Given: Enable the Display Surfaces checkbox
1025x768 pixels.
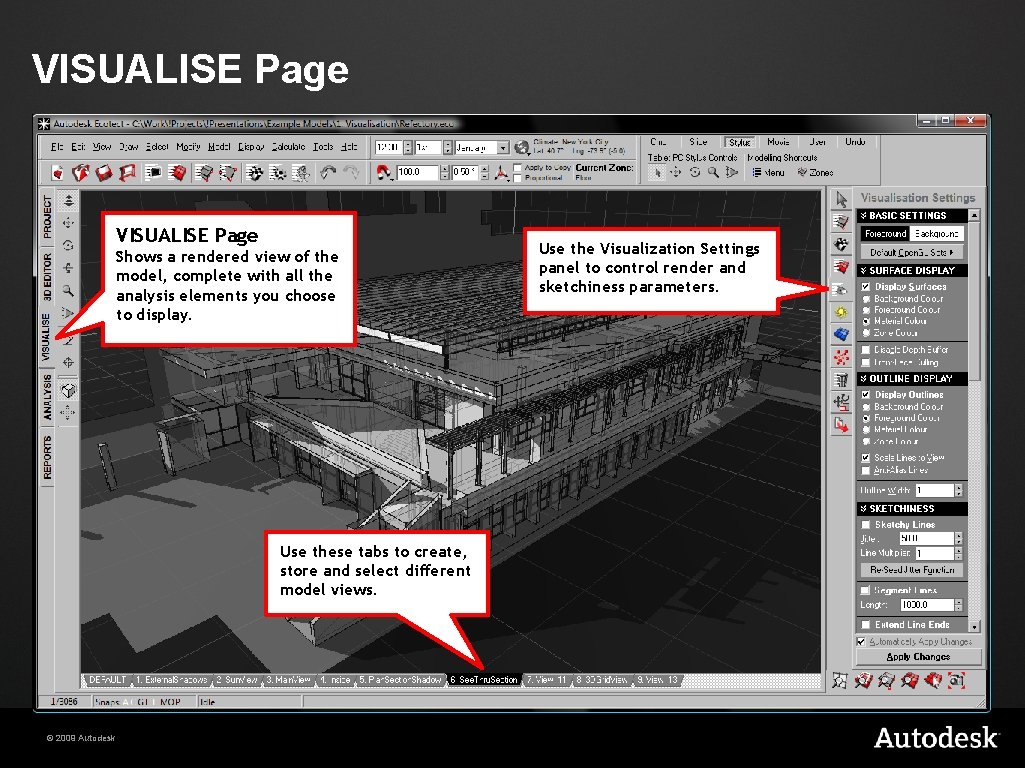Looking at the screenshot, I should click(866, 287).
